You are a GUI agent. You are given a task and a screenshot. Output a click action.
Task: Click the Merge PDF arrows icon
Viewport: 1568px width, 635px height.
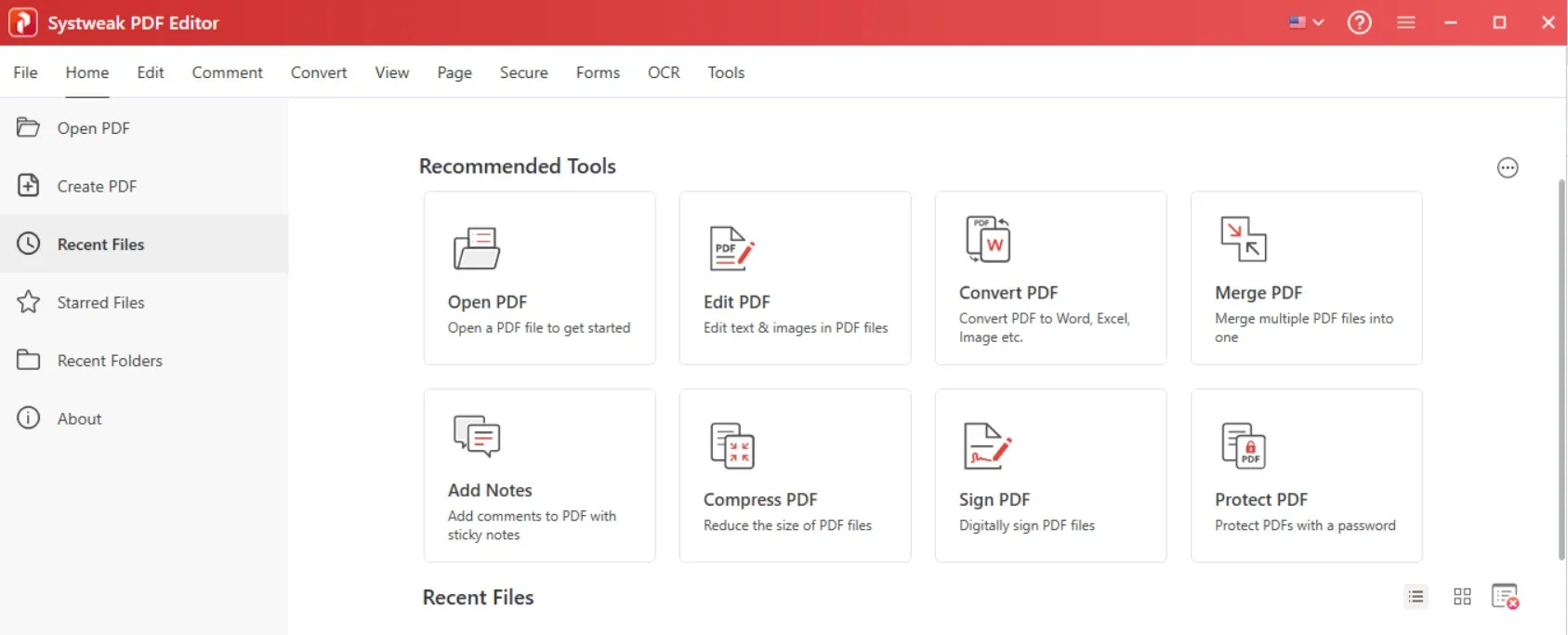(x=1244, y=239)
